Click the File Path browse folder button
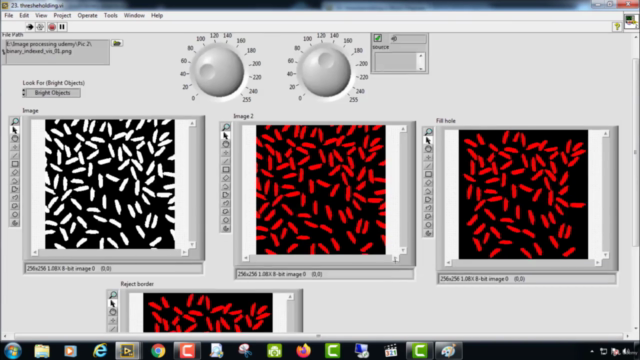The width and height of the screenshot is (640, 360). [117, 43]
